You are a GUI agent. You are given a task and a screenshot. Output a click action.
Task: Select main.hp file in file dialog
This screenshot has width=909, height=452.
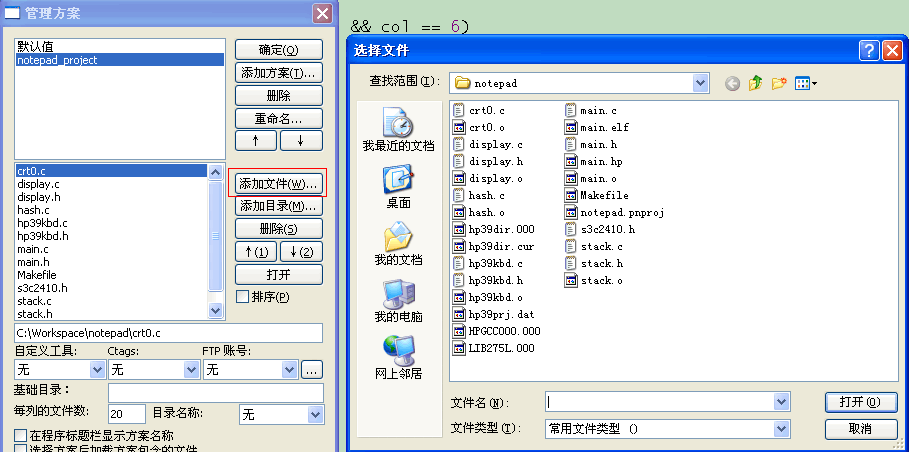pos(594,162)
